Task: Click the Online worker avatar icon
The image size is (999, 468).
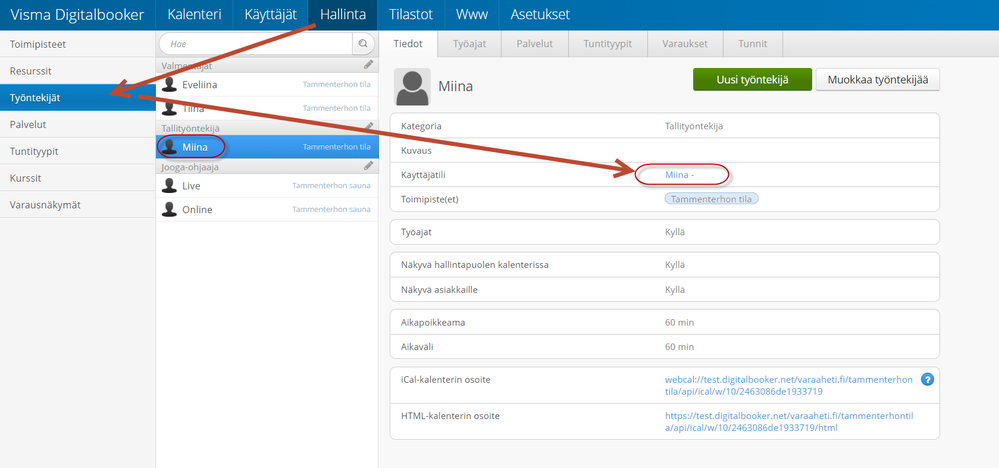Action: (169, 209)
